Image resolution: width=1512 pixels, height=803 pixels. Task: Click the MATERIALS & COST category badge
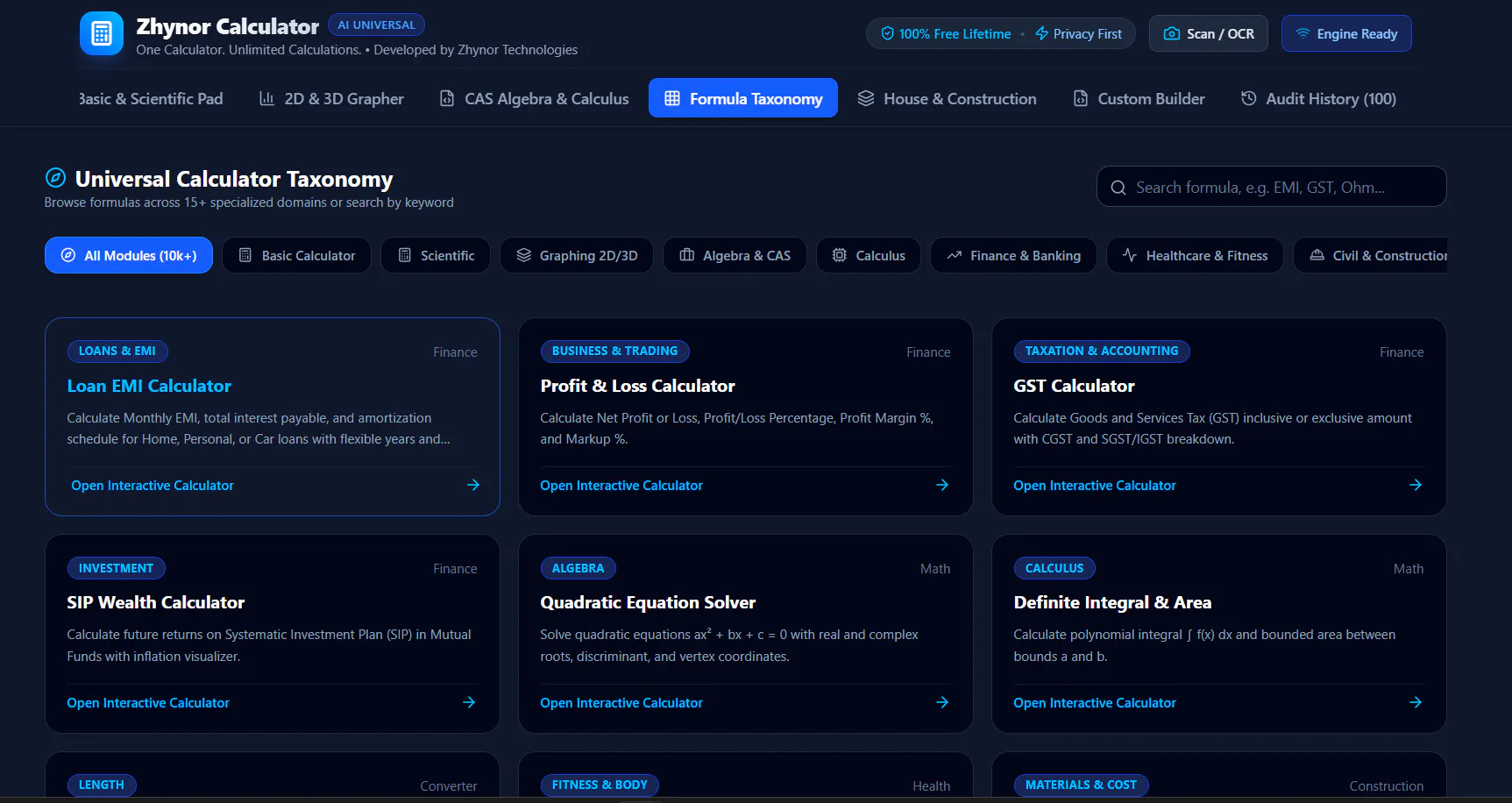point(1081,785)
